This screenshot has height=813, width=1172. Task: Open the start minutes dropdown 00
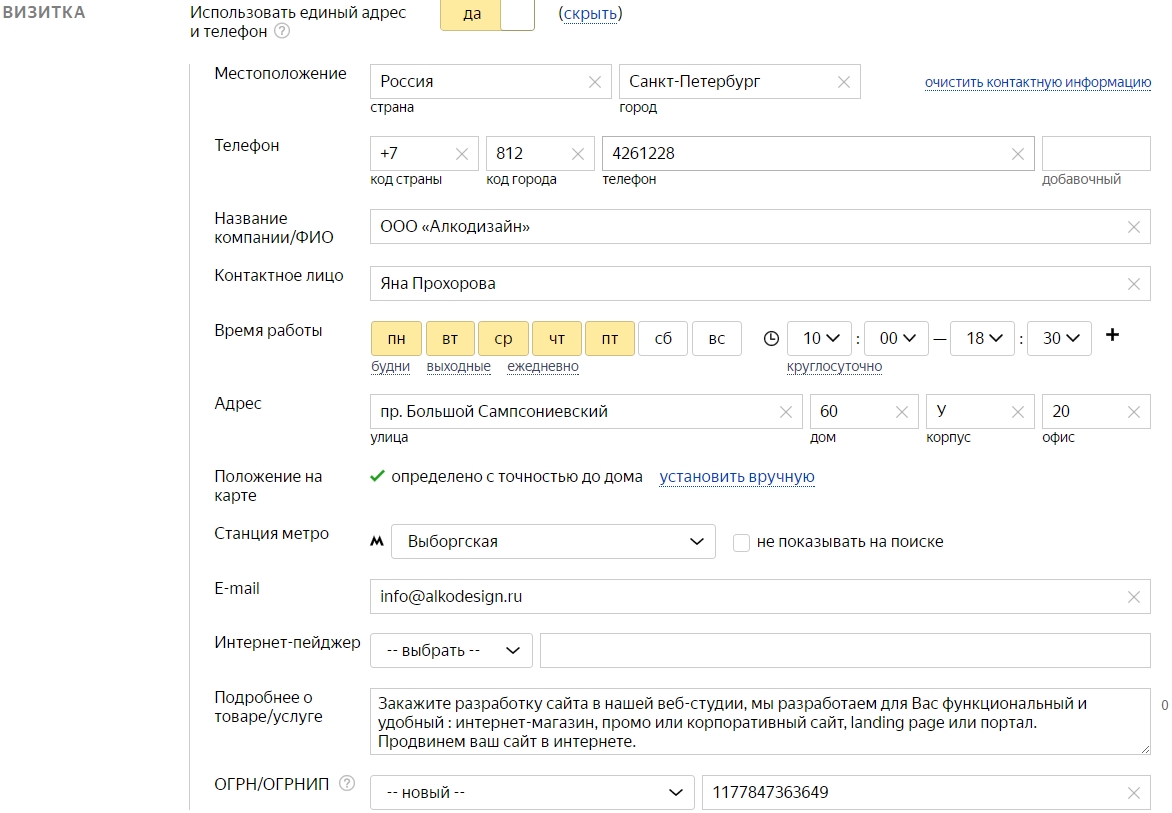pyautogui.click(x=897, y=339)
